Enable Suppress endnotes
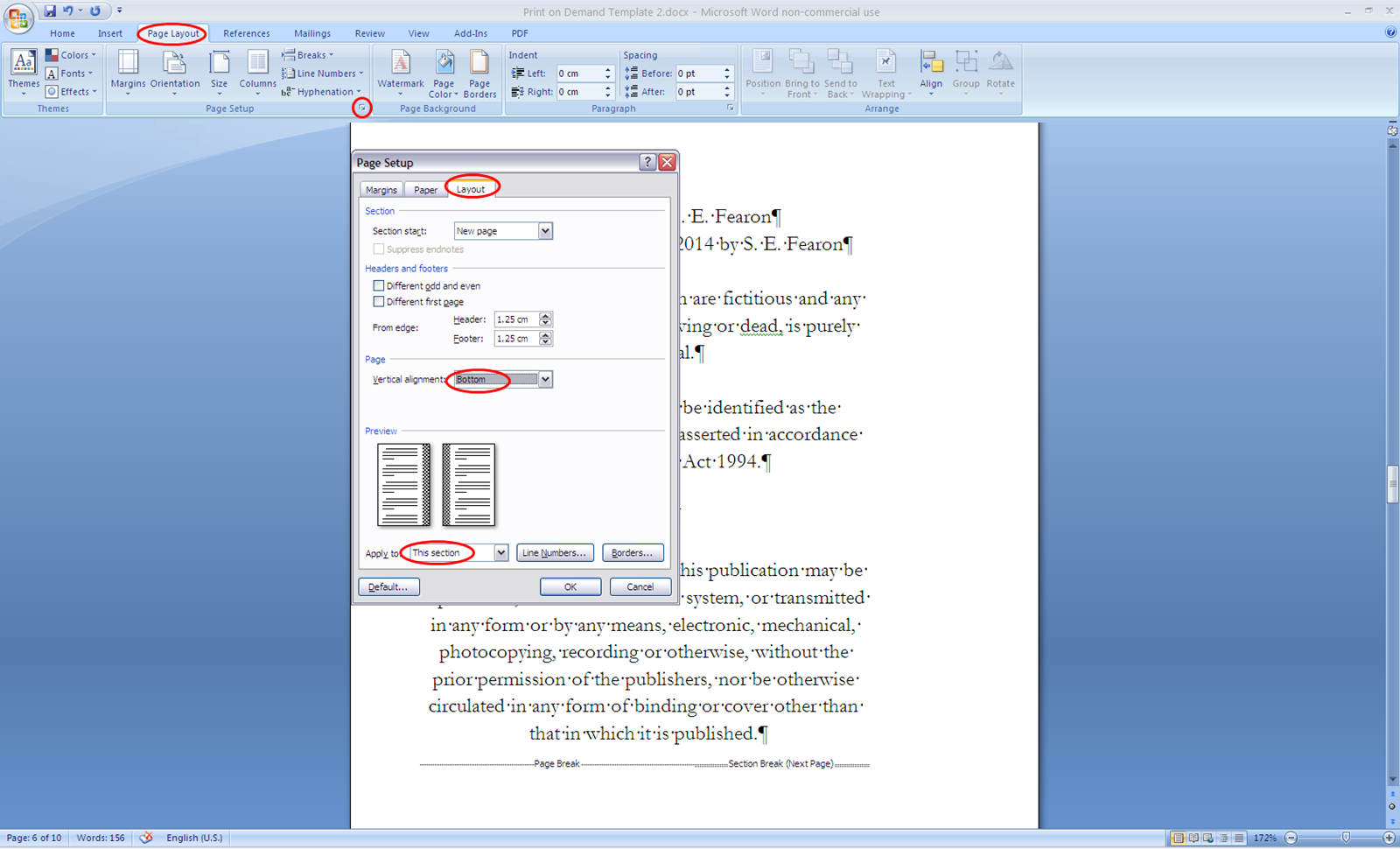This screenshot has height=849, width=1400. pyautogui.click(x=379, y=249)
